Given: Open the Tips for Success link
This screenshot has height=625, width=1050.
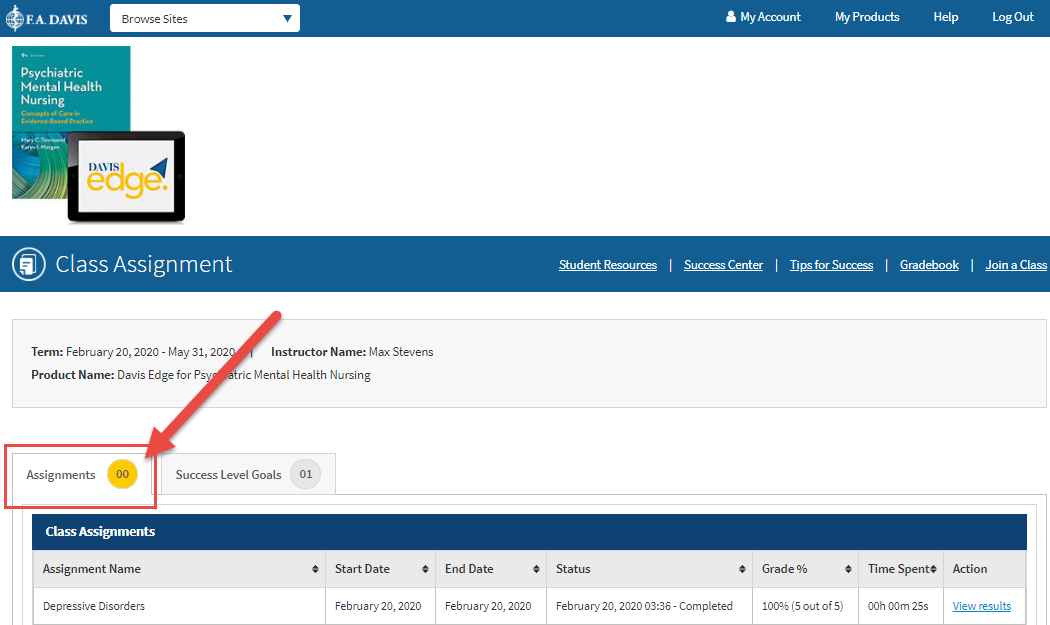Looking at the screenshot, I should click(x=831, y=265).
